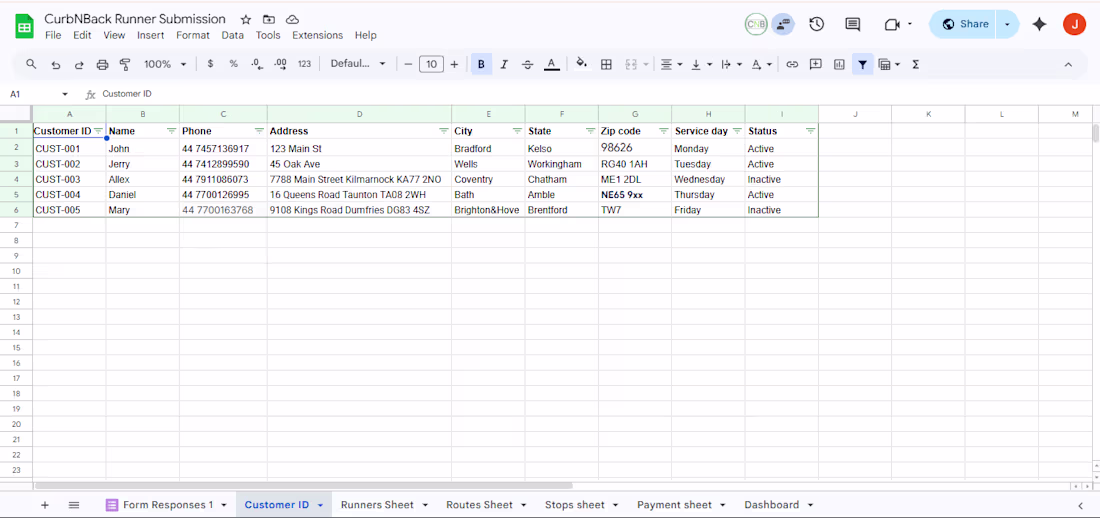
Task: Open the J account avatar
Action: tap(1074, 24)
